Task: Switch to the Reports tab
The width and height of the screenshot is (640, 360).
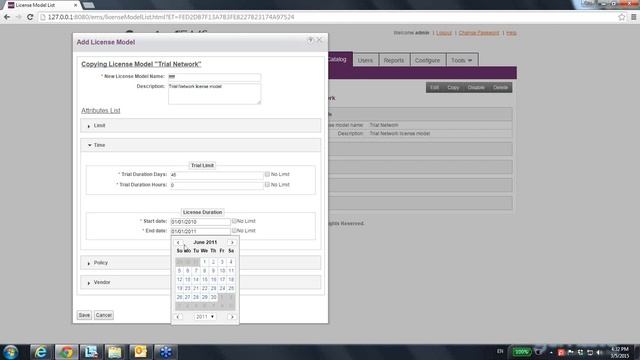Action: click(x=394, y=60)
